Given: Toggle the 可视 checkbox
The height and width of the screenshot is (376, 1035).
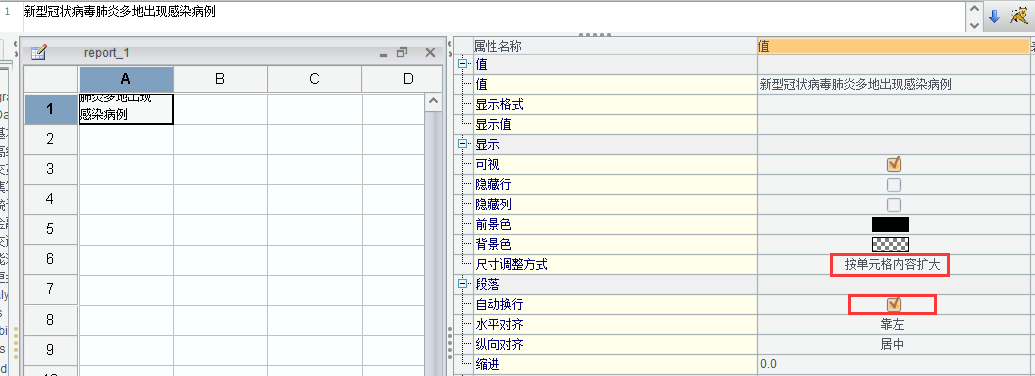Looking at the screenshot, I should point(894,164).
